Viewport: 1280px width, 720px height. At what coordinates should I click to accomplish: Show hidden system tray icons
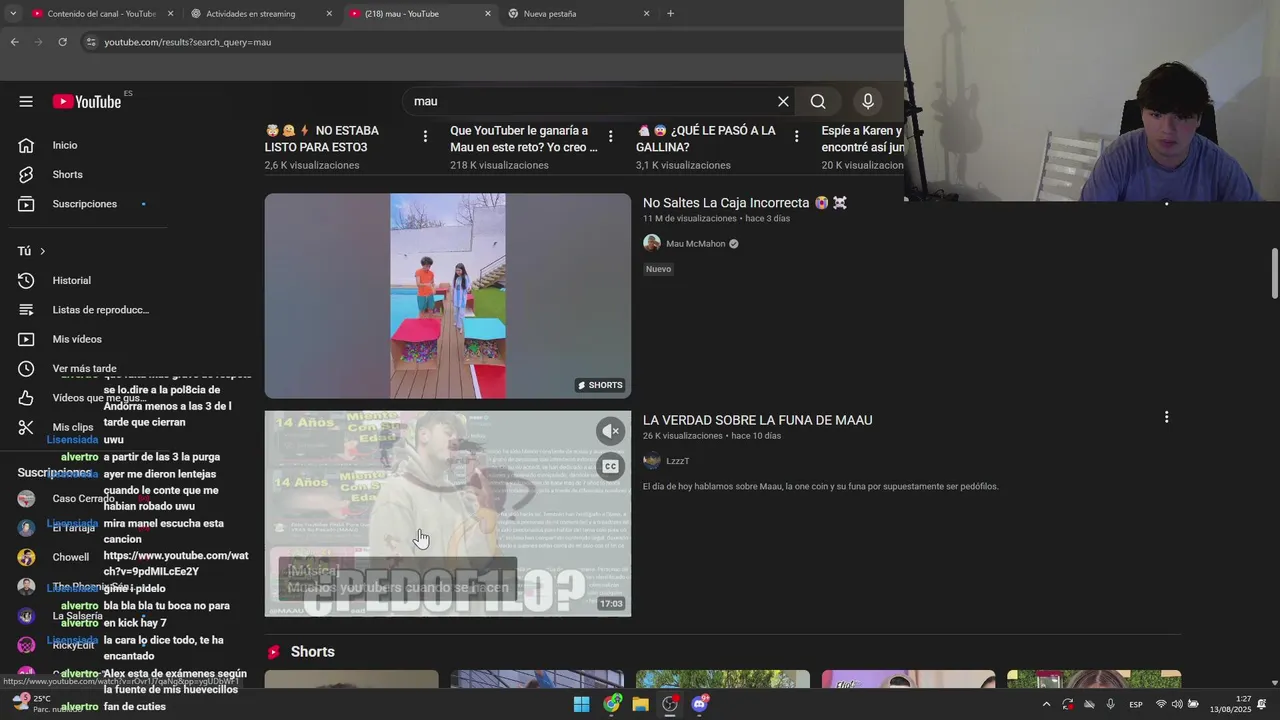click(x=1046, y=704)
